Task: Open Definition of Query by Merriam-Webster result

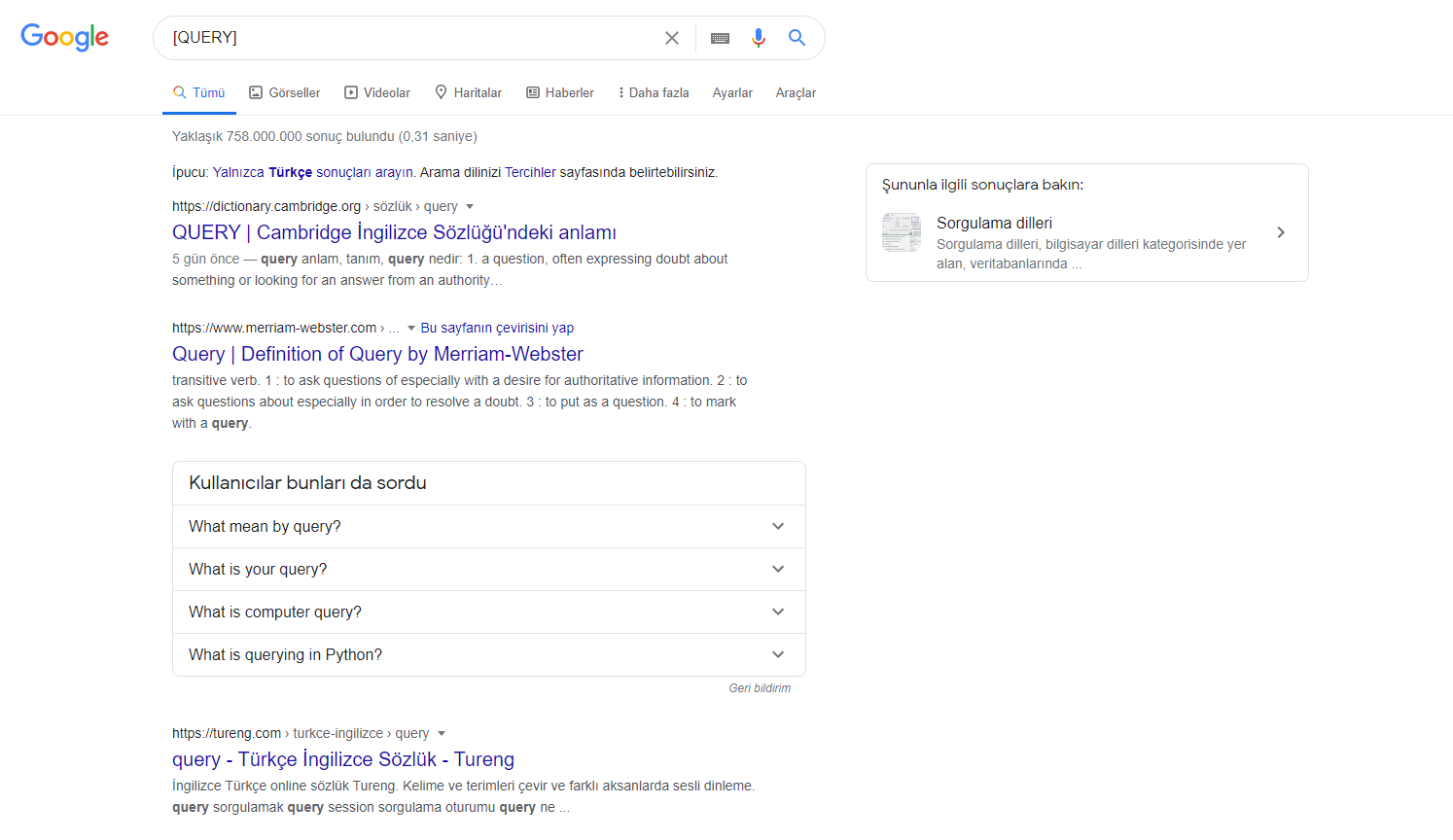Action: pos(377,354)
